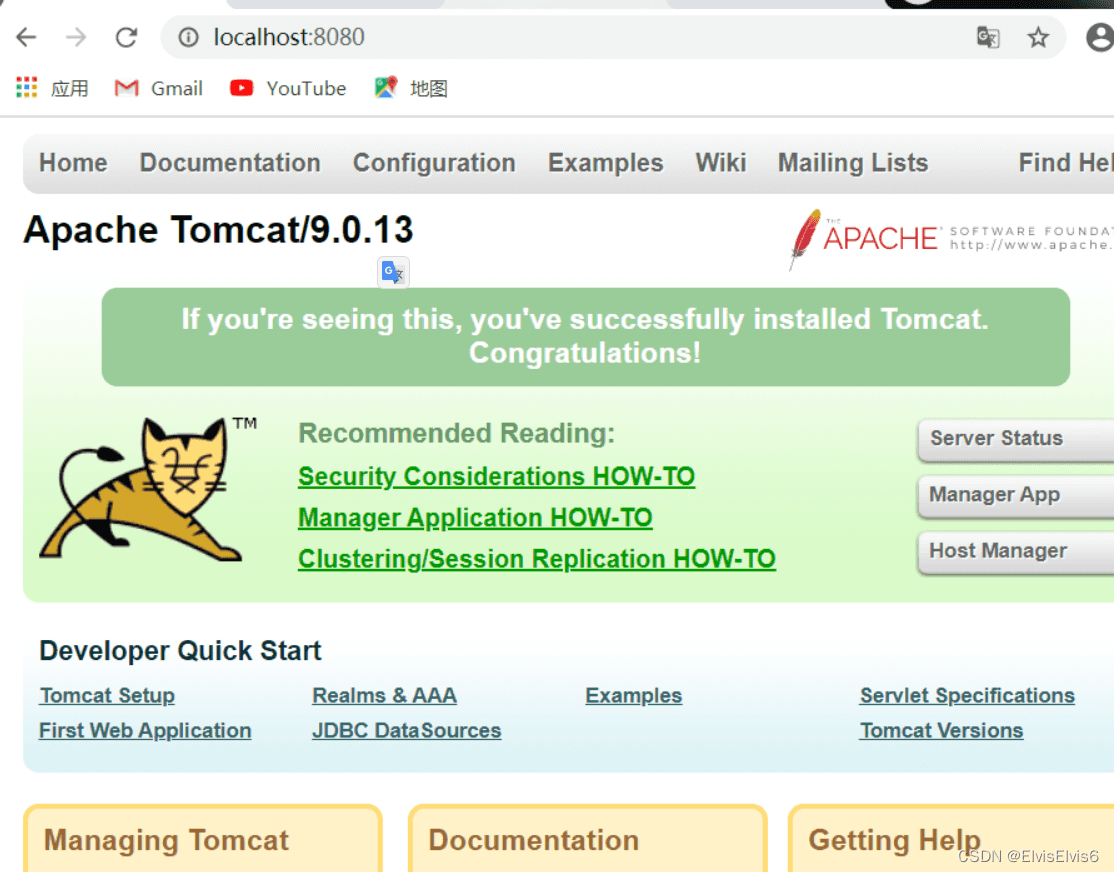
Task: Open the Servlet Specifications link
Action: [968, 695]
